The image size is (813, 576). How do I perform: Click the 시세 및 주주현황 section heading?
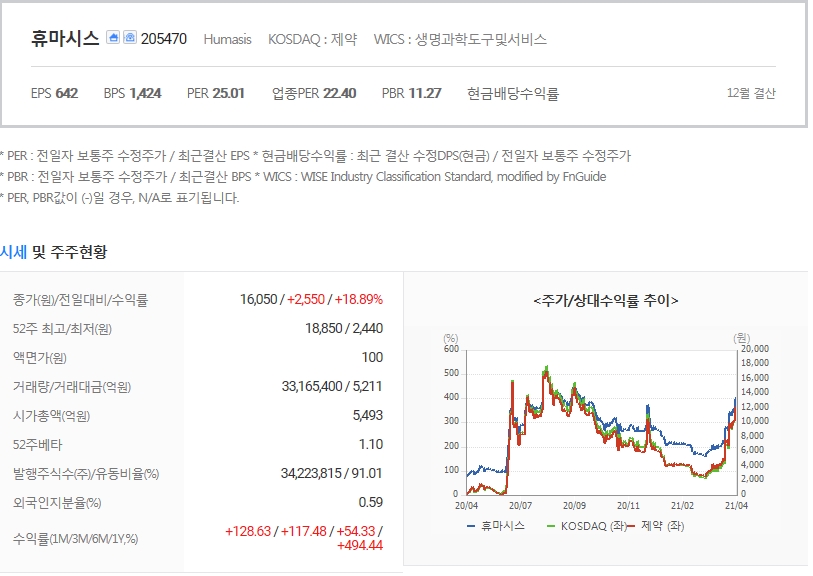(x=53, y=252)
